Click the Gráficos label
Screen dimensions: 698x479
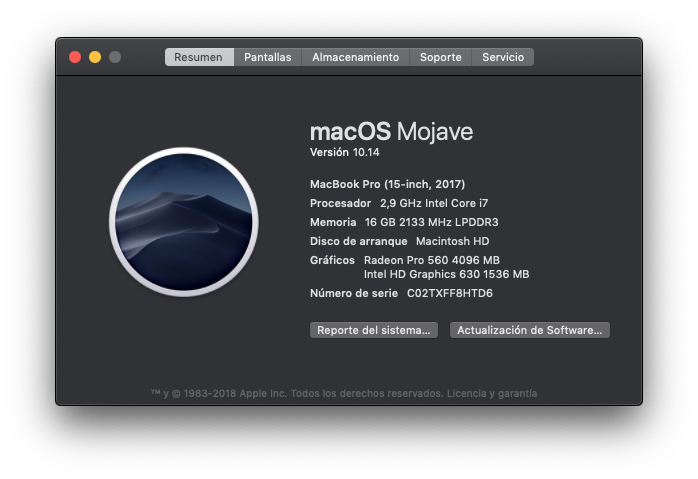(333, 260)
